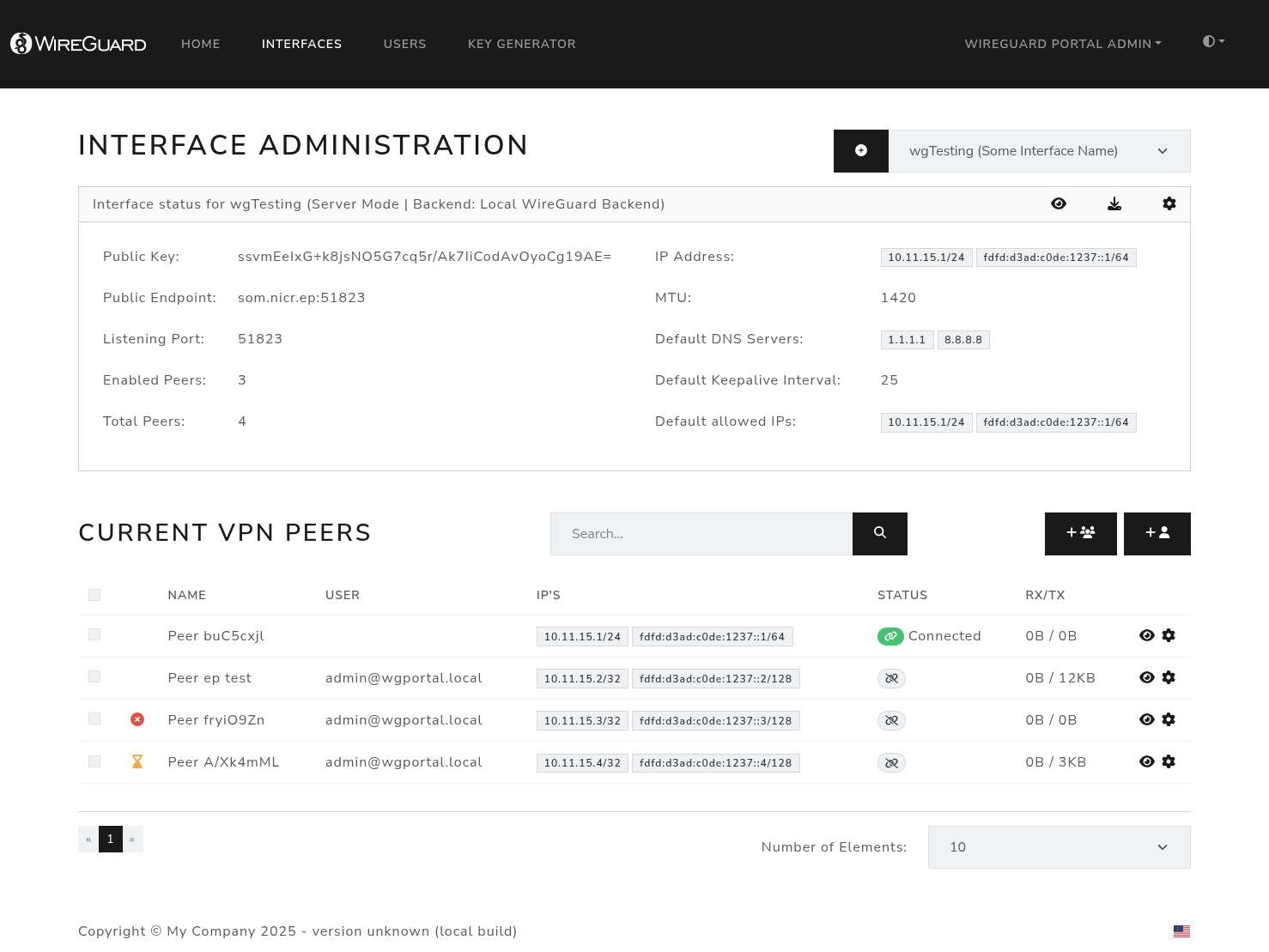
Task: Go to pagination page 1
Action: tap(111, 840)
